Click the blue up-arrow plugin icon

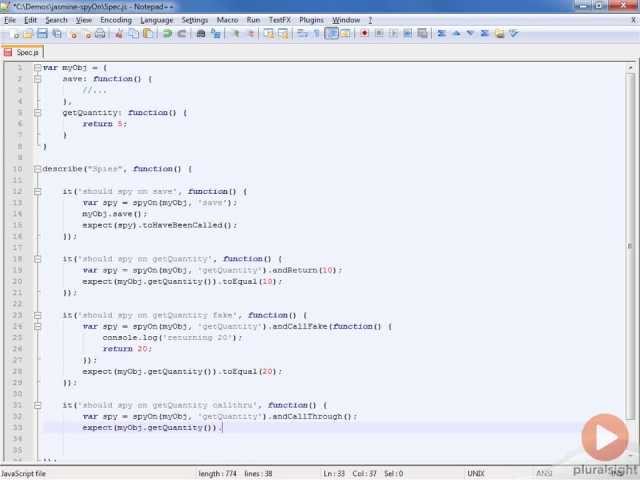coord(456,34)
